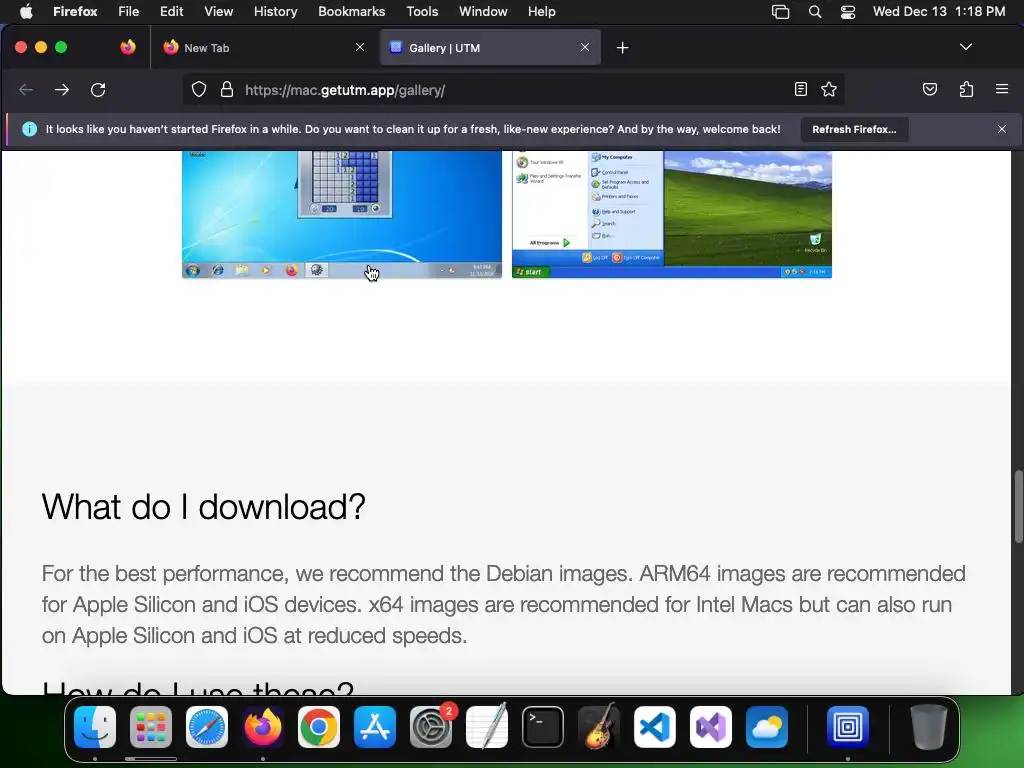Open the Bookmarks menu

351,11
